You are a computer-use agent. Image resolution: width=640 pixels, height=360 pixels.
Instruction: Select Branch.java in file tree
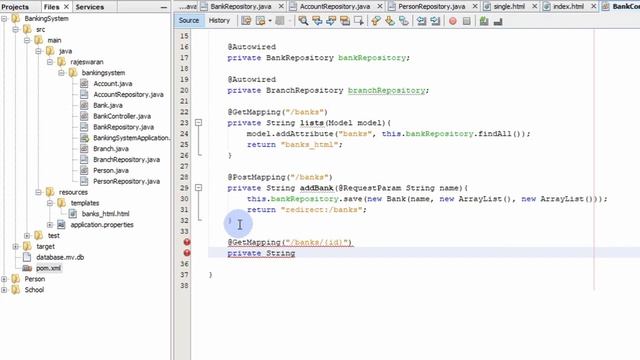111,149
